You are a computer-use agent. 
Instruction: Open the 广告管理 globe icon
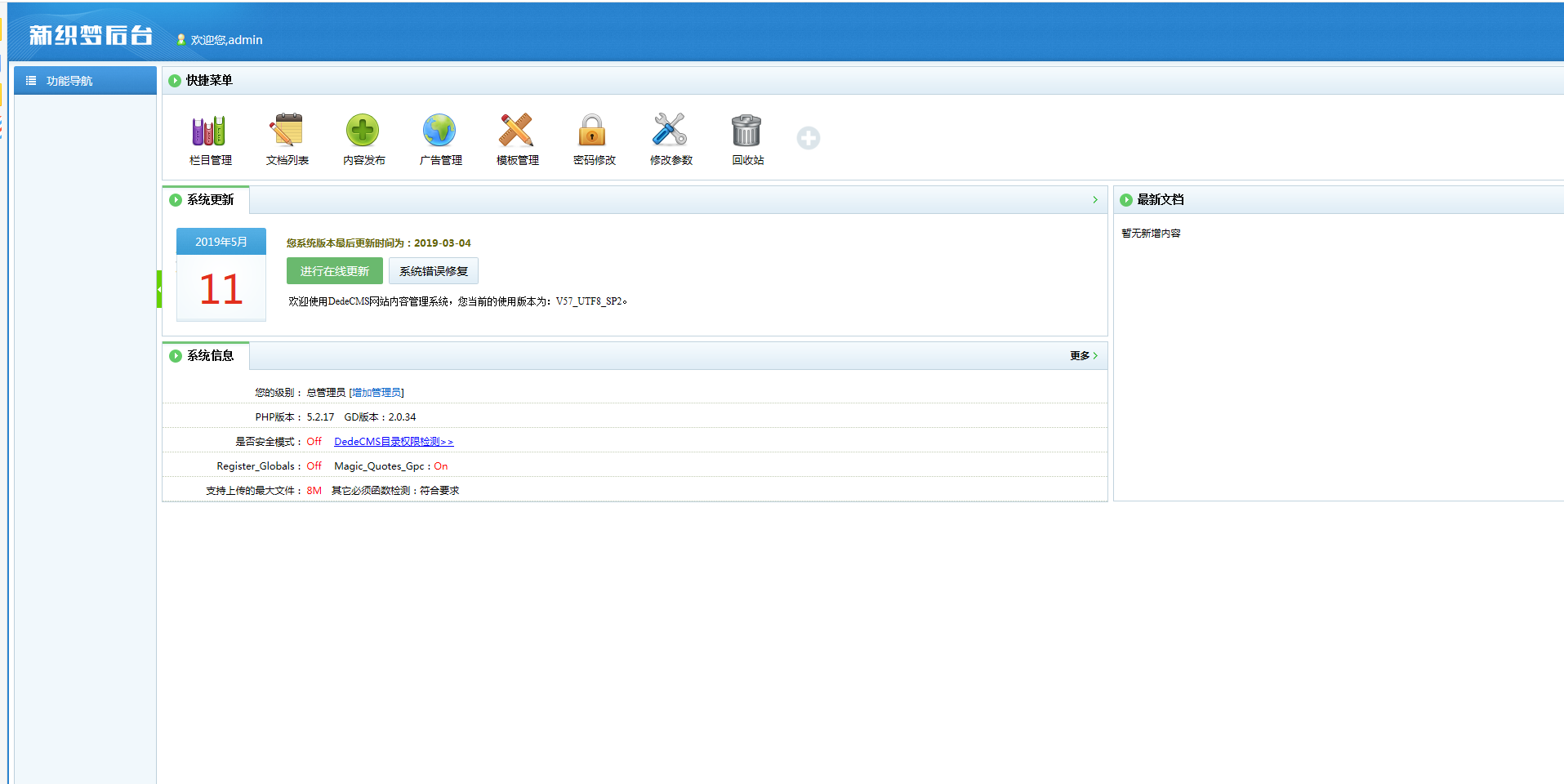[x=440, y=131]
